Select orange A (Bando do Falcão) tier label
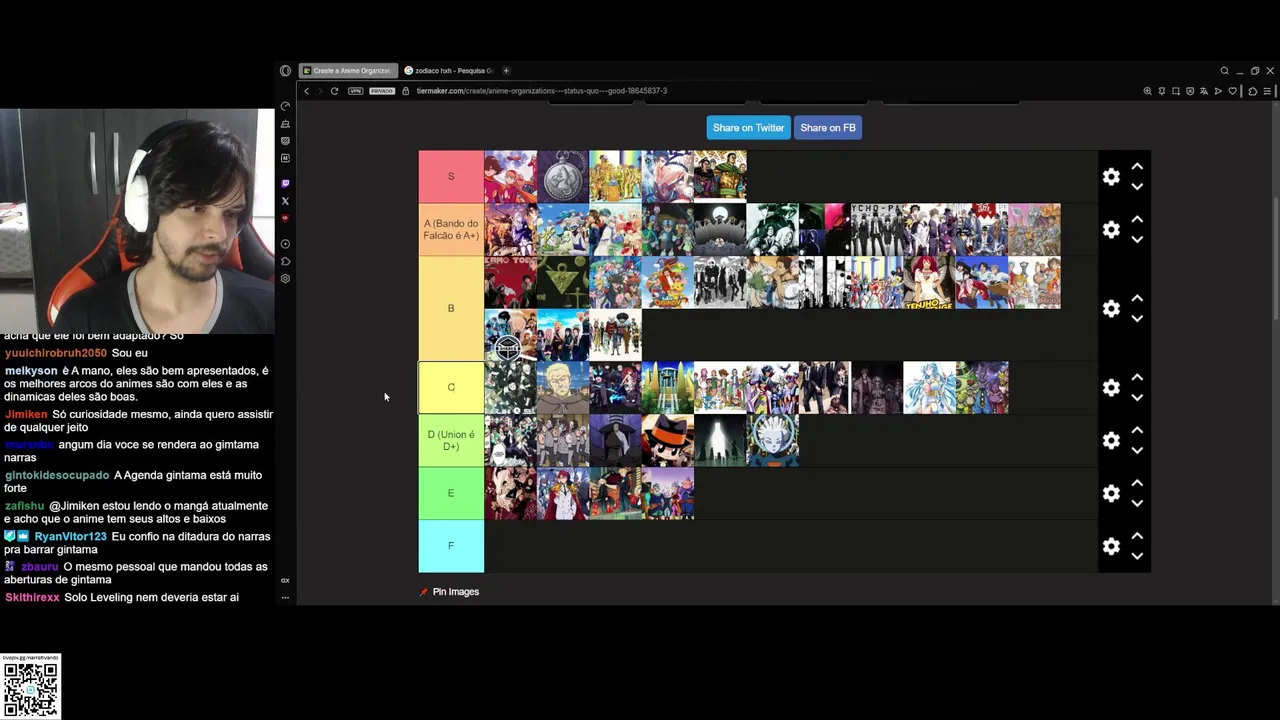This screenshot has width=1280, height=720. tap(451, 230)
